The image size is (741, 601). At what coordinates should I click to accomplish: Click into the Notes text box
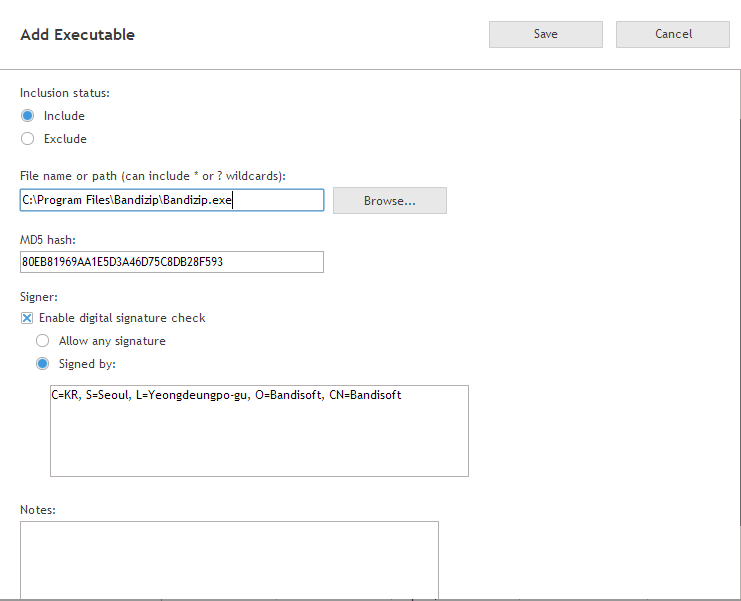click(x=229, y=558)
